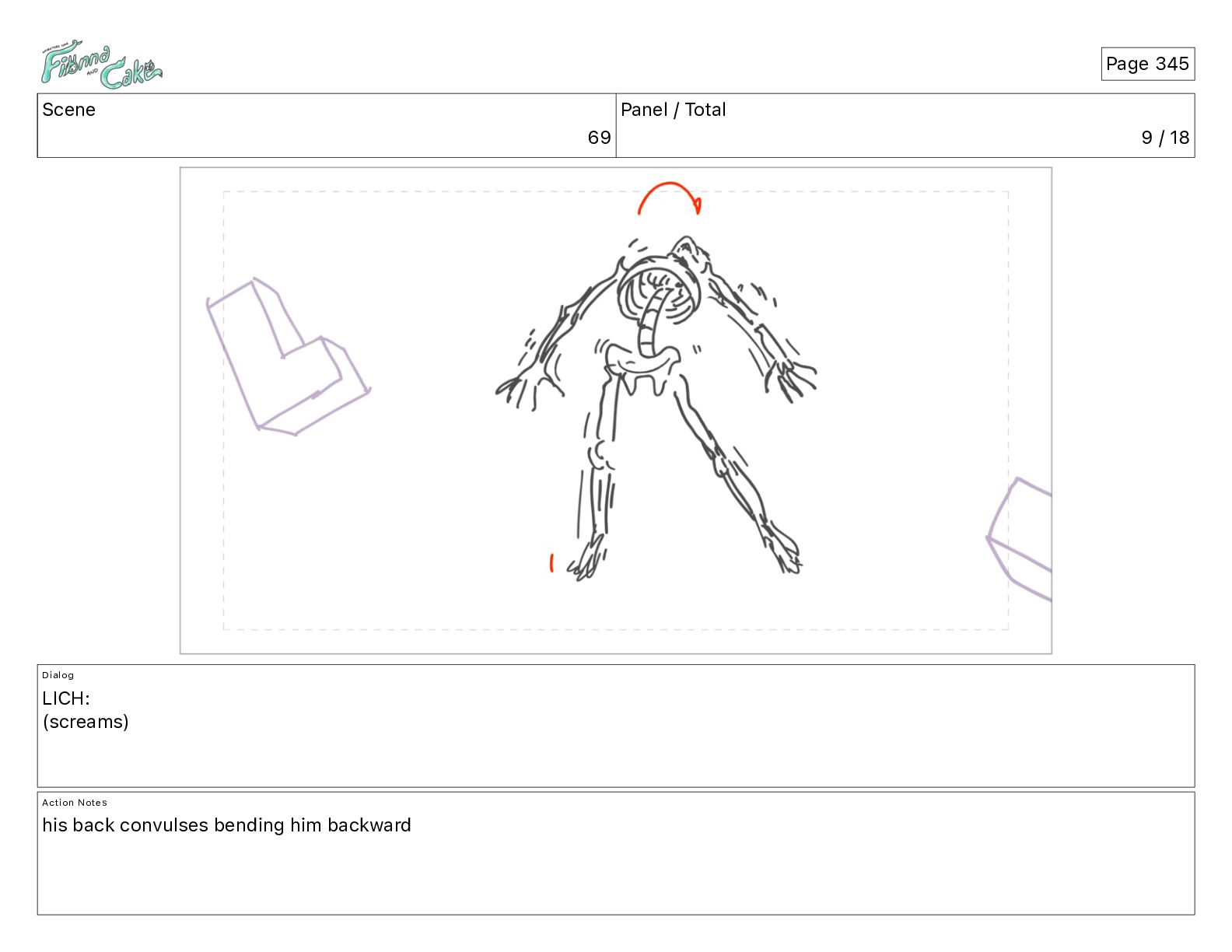The image size is (1232, 952).
Task: Click the LICH: dialog text
Action: pyautogui.click(x=66, y=698)
